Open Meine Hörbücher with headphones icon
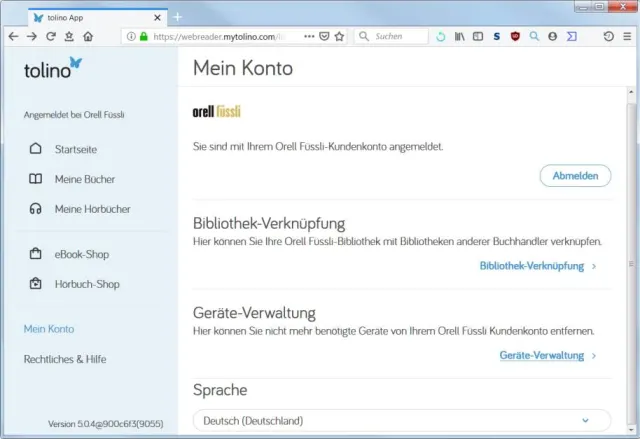The height and width of the screenshot is (439, 640). pyautogui.click(x=92, y=209)
